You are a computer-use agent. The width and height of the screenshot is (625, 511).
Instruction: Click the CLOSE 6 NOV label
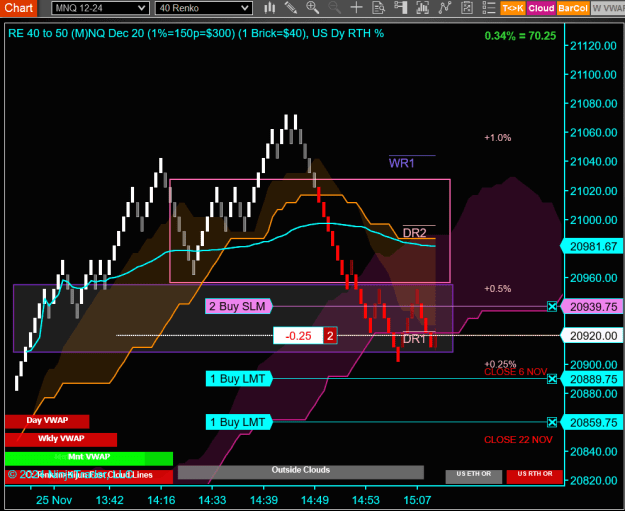pos(515,372)
